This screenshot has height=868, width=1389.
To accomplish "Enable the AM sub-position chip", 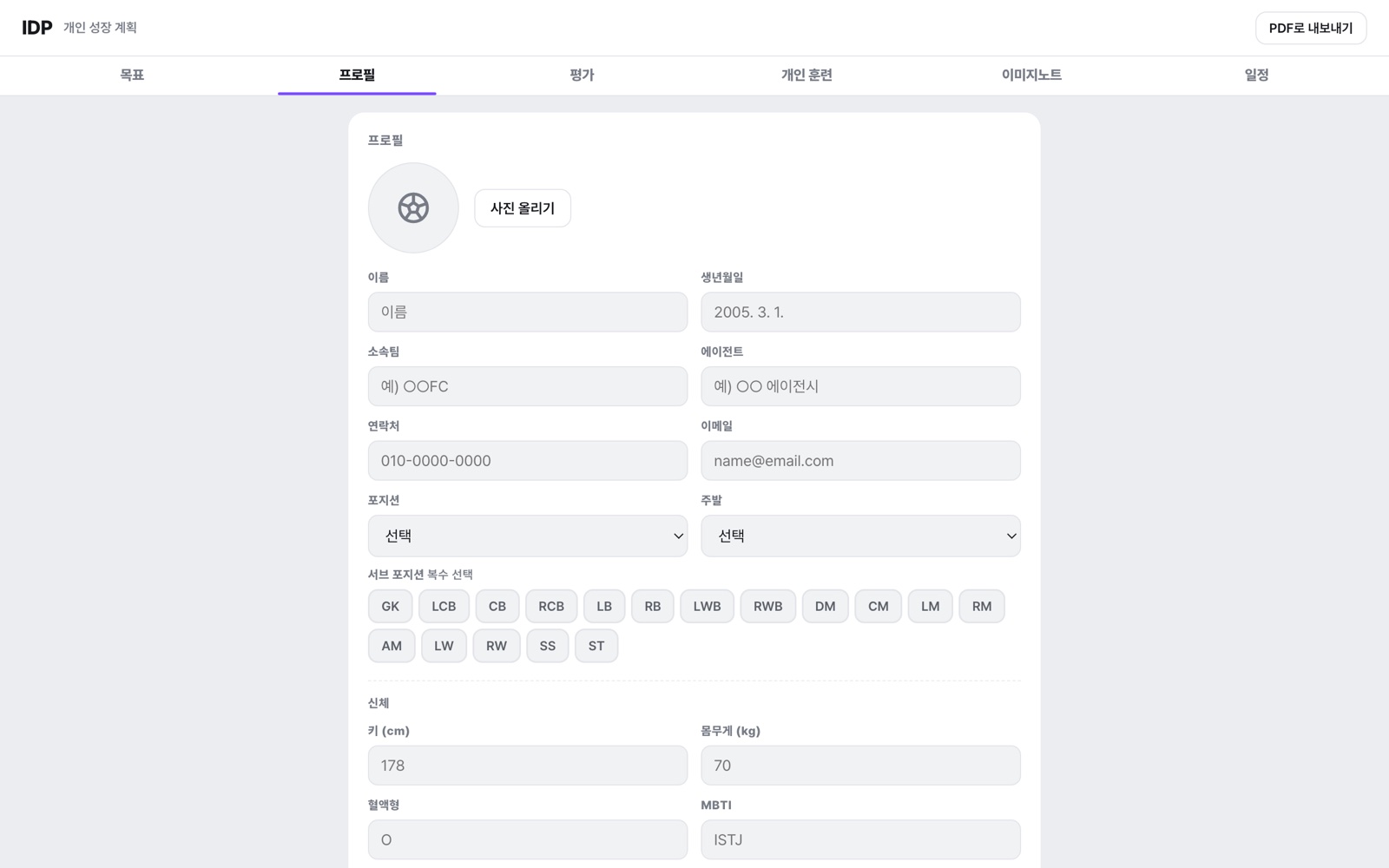I will (x=392, y=646).
